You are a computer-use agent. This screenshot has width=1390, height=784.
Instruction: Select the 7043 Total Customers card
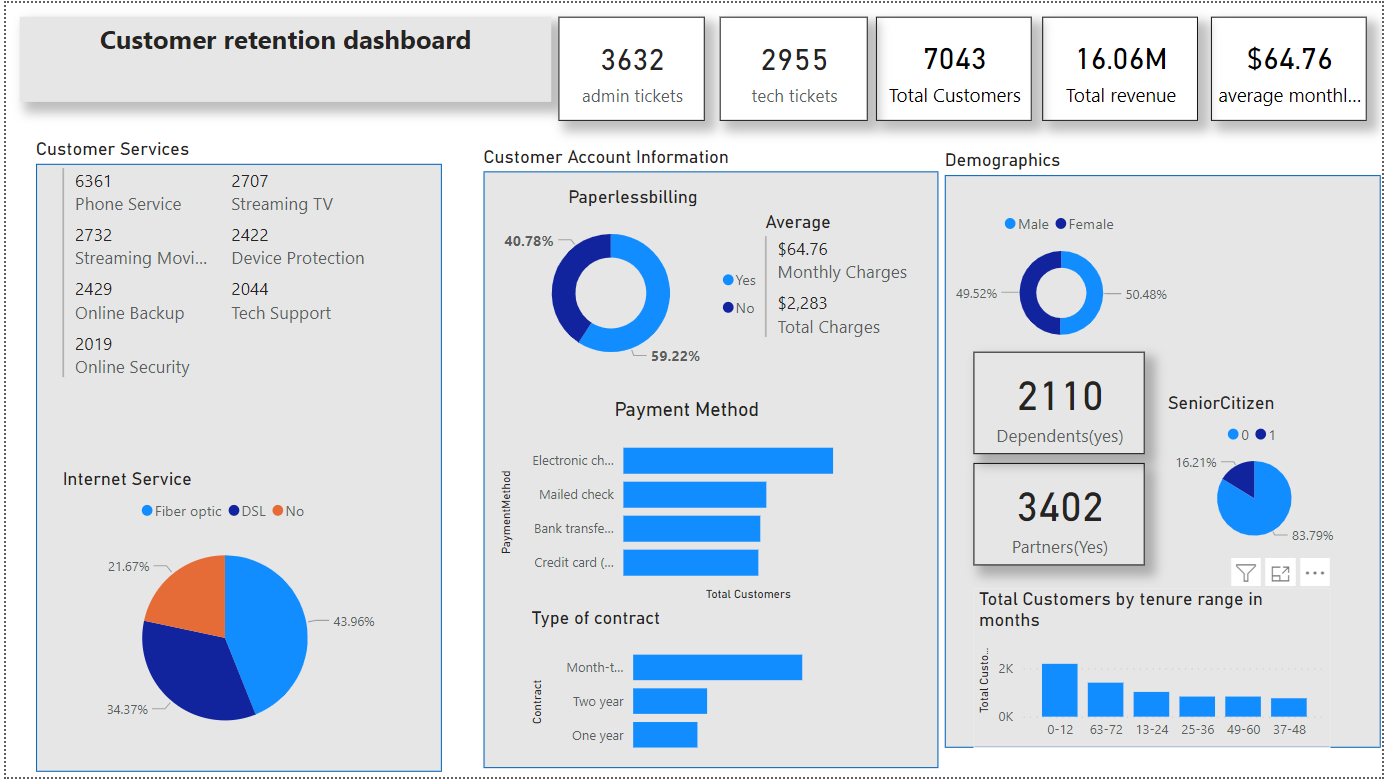[954, 68]
